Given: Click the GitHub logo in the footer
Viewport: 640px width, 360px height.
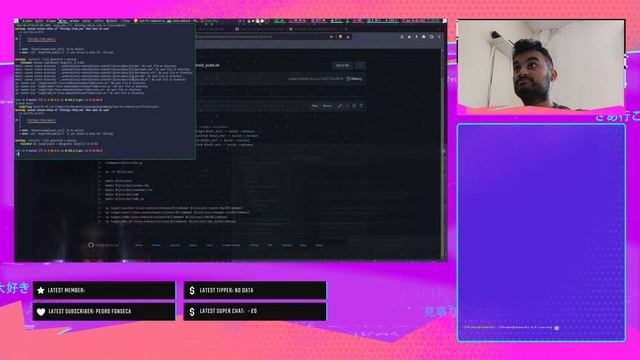Looking at the screenshot, I should (x=91, y=245).
